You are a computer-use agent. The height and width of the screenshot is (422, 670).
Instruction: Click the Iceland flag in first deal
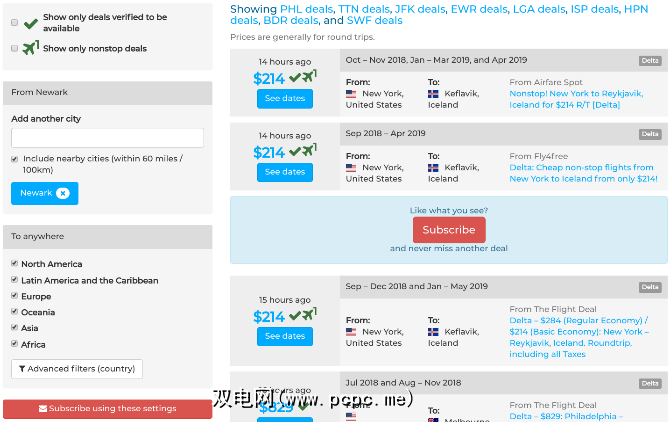[433, 94]
